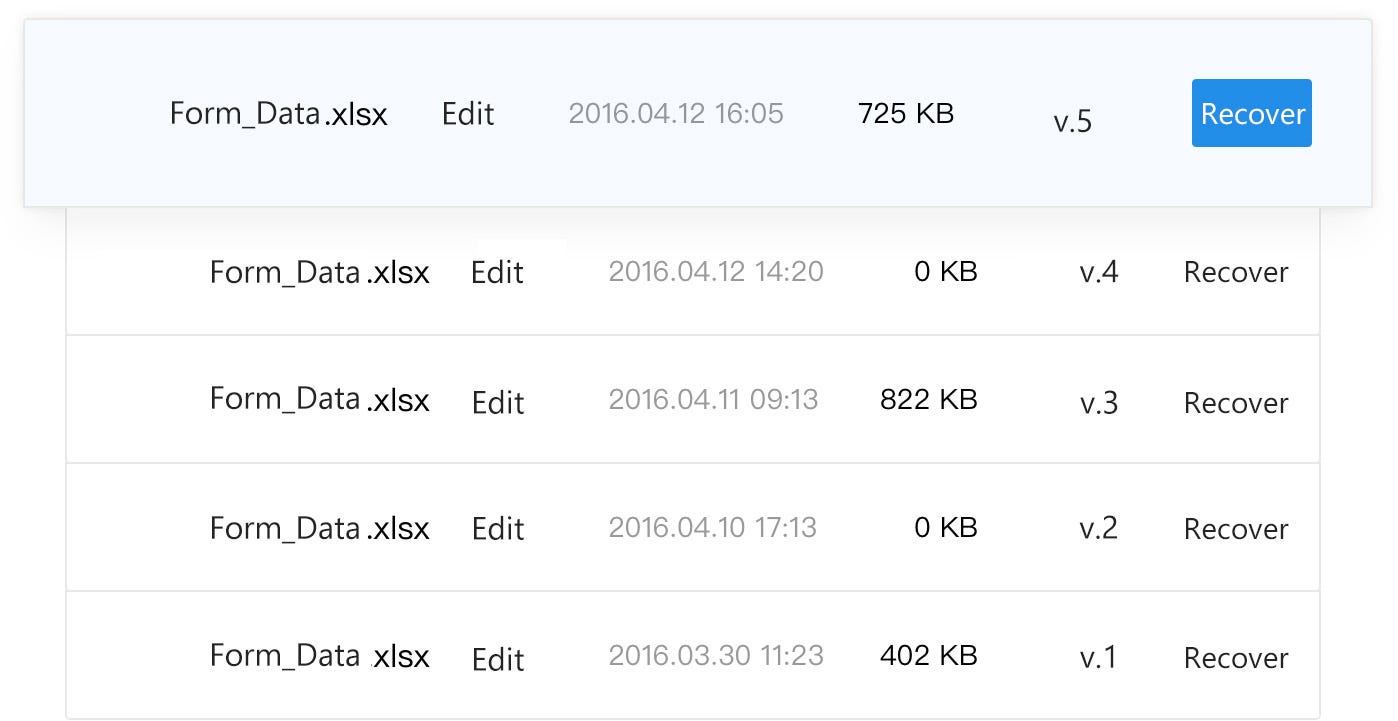
Task: Recover version v.4 of Form_Data.xlsx
Action: pyautogui.click(x=1236, y=272)
